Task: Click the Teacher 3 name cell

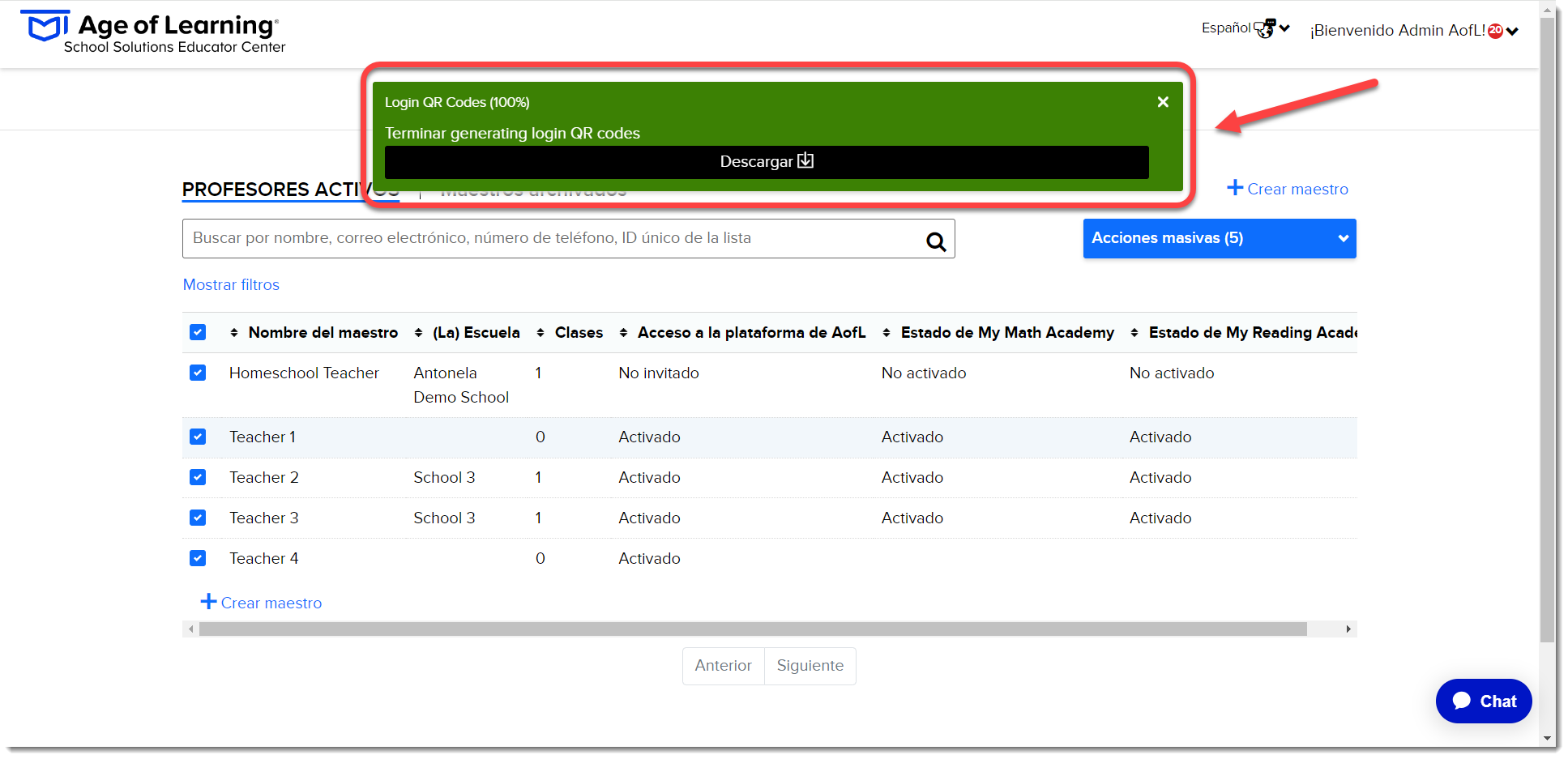Action: click(264, 518)
